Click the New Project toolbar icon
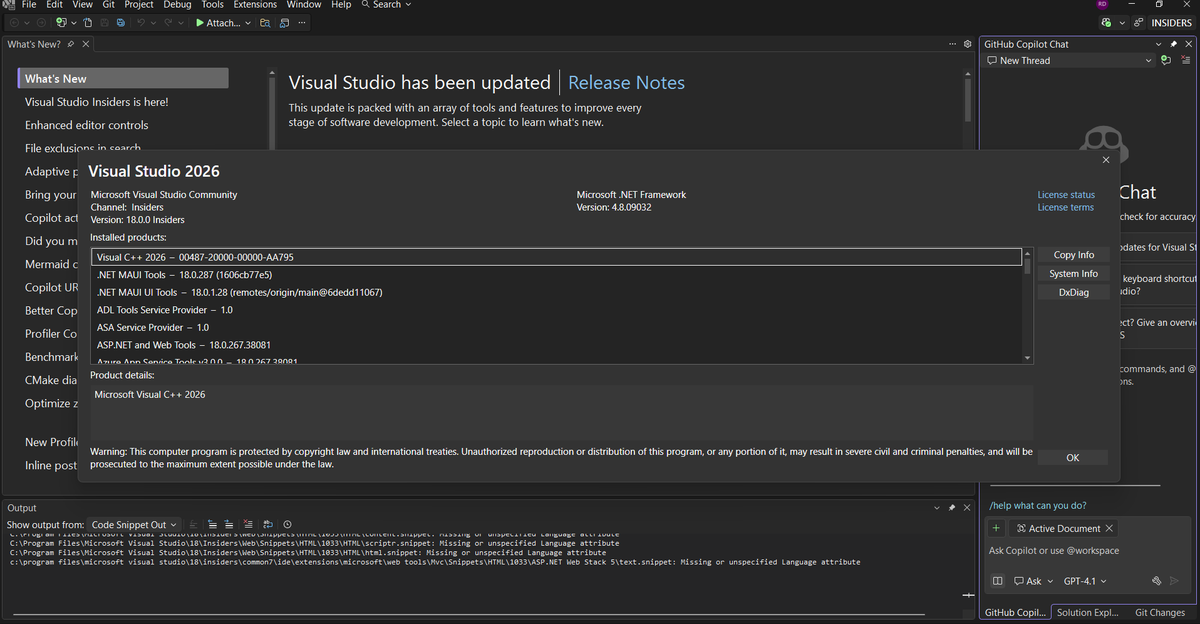Image resolution: width=1200 pixels, height=624 pixels. [x=62, y=23]
